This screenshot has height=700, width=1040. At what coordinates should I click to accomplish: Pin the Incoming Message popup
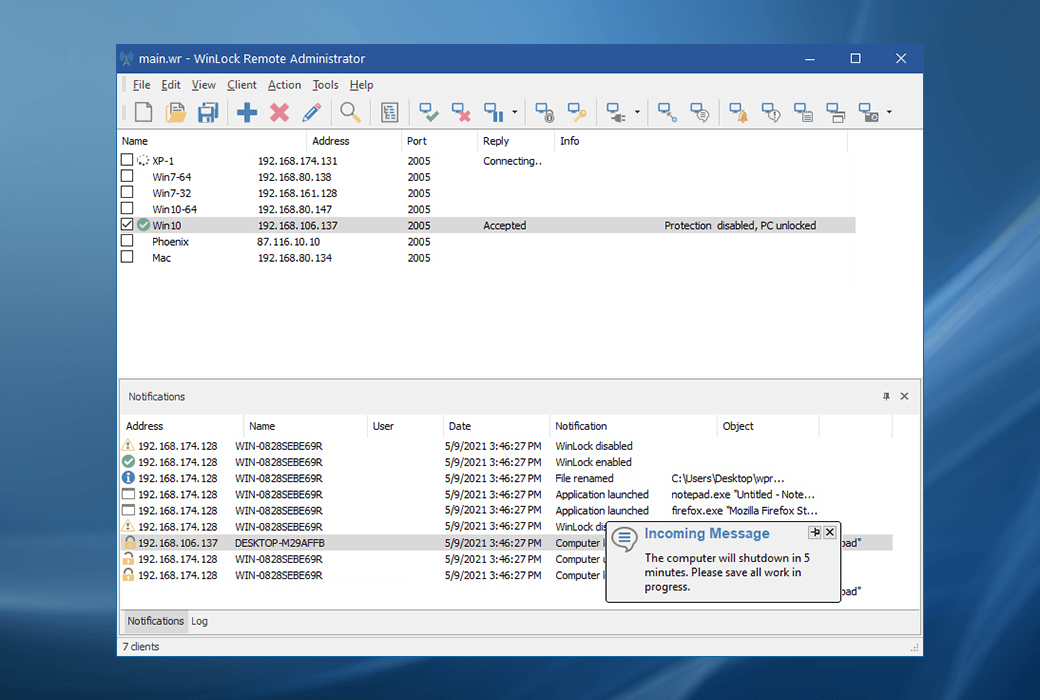(814, 532)
